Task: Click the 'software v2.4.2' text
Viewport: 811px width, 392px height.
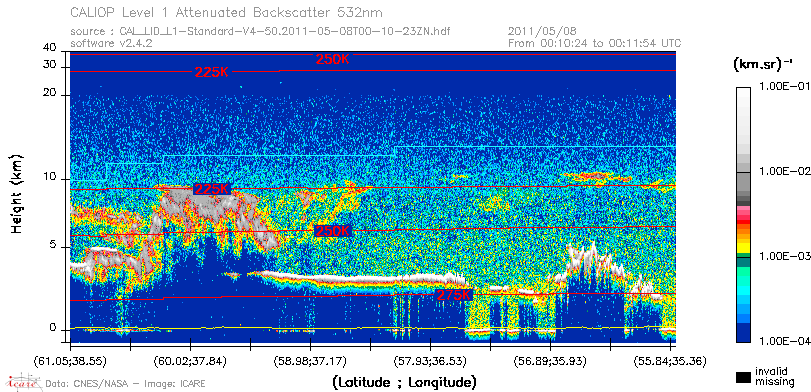Action: [111, 43]
